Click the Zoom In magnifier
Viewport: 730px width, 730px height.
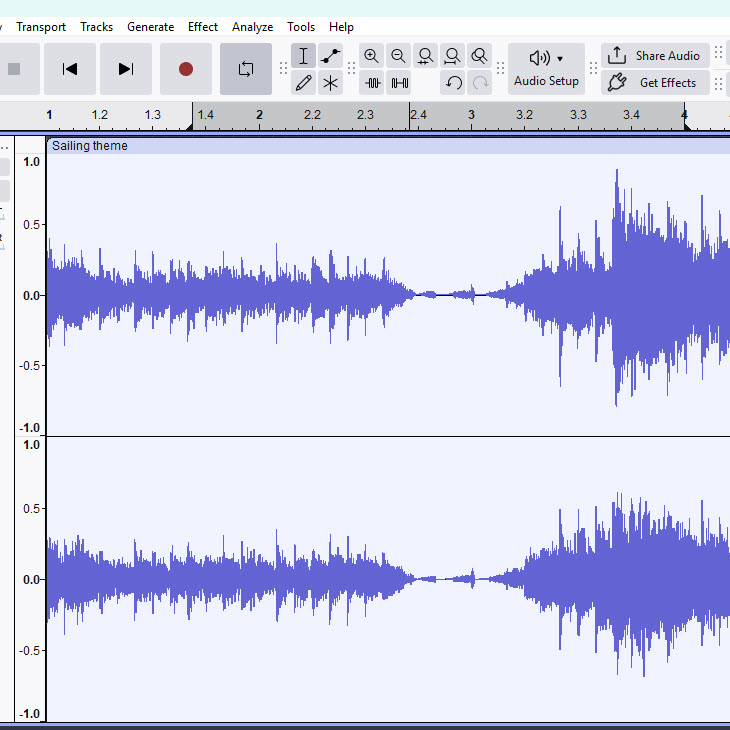tap(372, 56)
